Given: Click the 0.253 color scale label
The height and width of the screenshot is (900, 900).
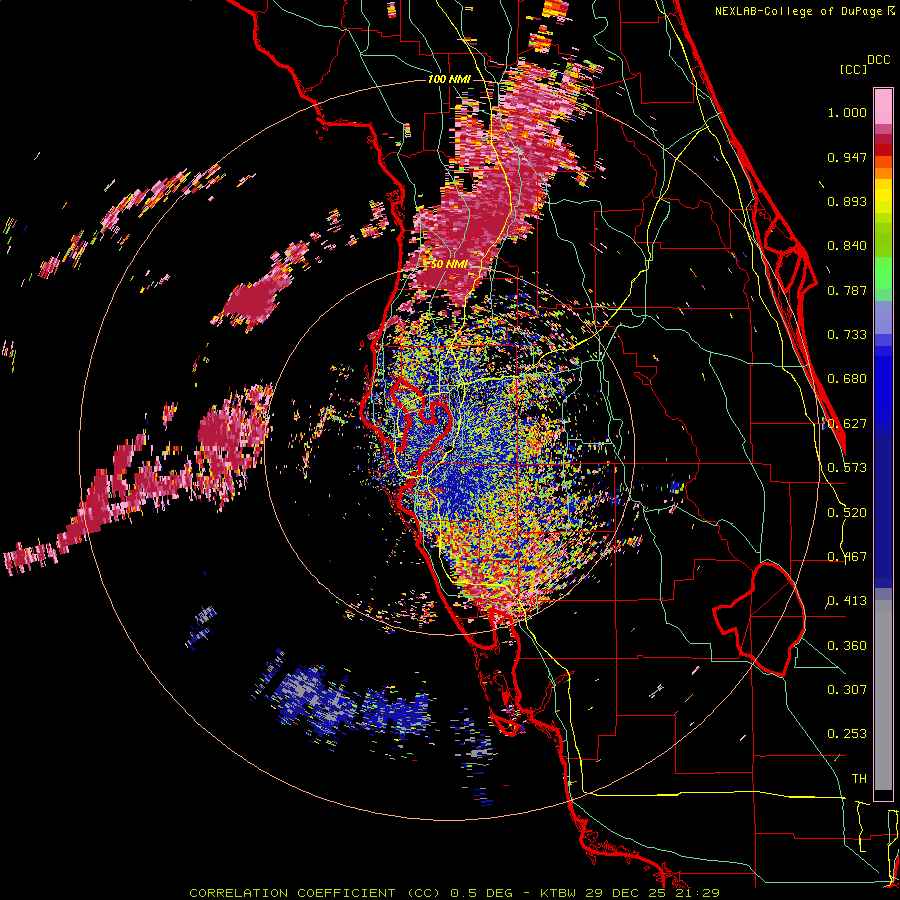Looking at the screenshot, I should click(847, 734).
